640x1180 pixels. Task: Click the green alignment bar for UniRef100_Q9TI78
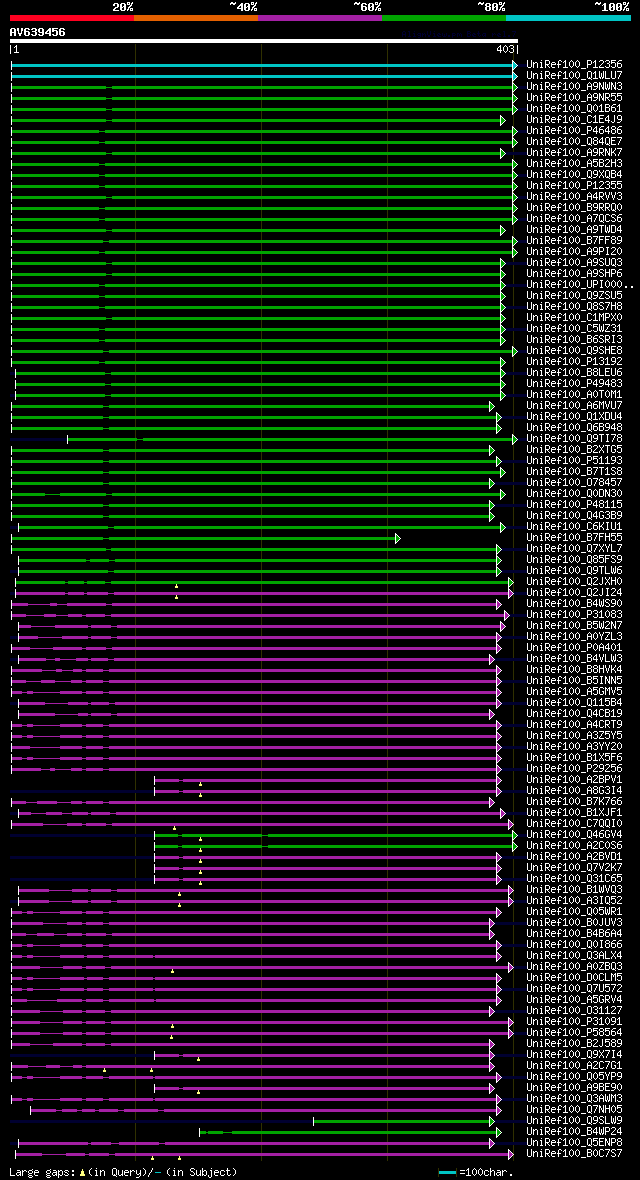[x=290, y=439]
